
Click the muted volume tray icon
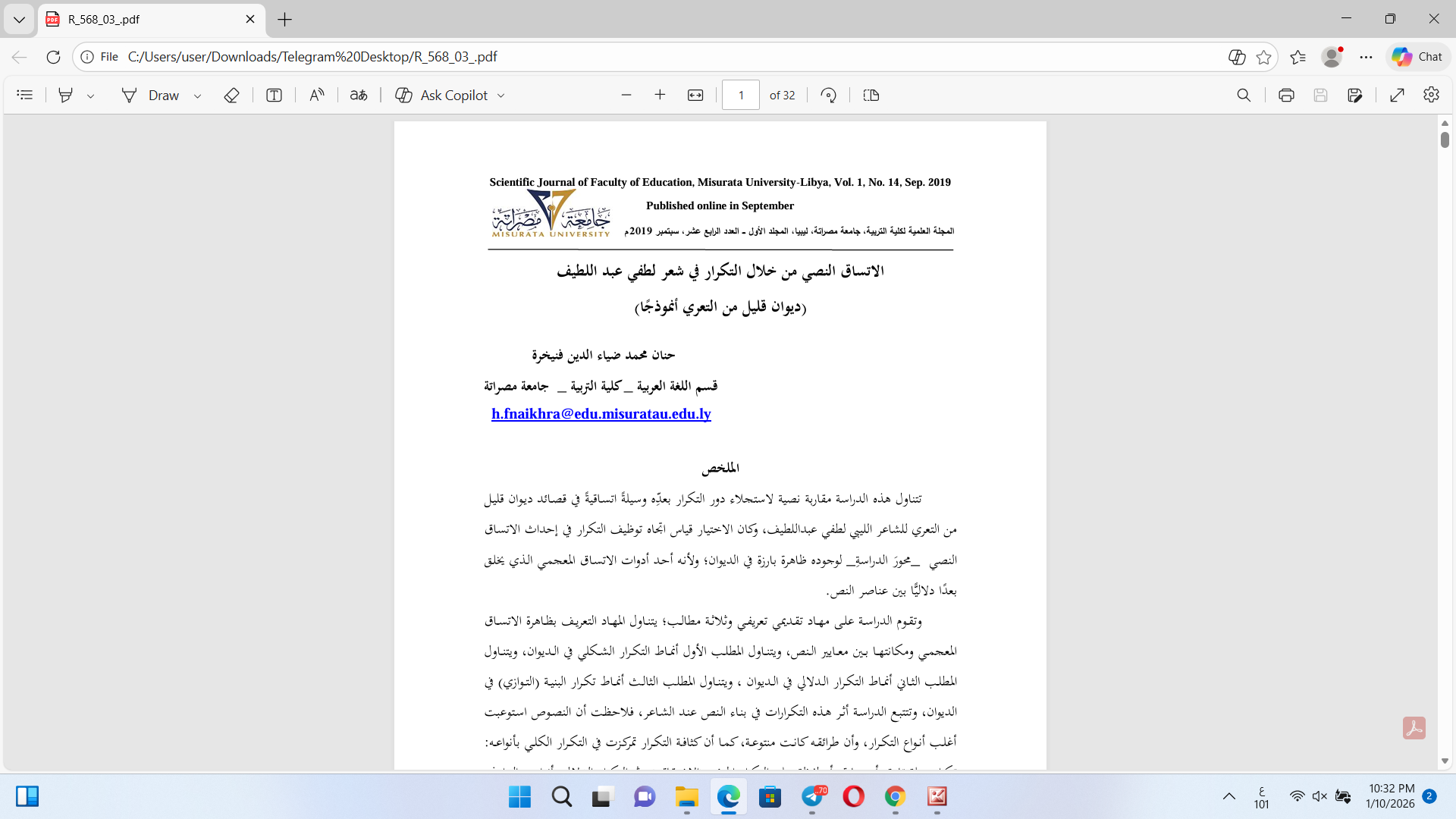pos(1319,796)
